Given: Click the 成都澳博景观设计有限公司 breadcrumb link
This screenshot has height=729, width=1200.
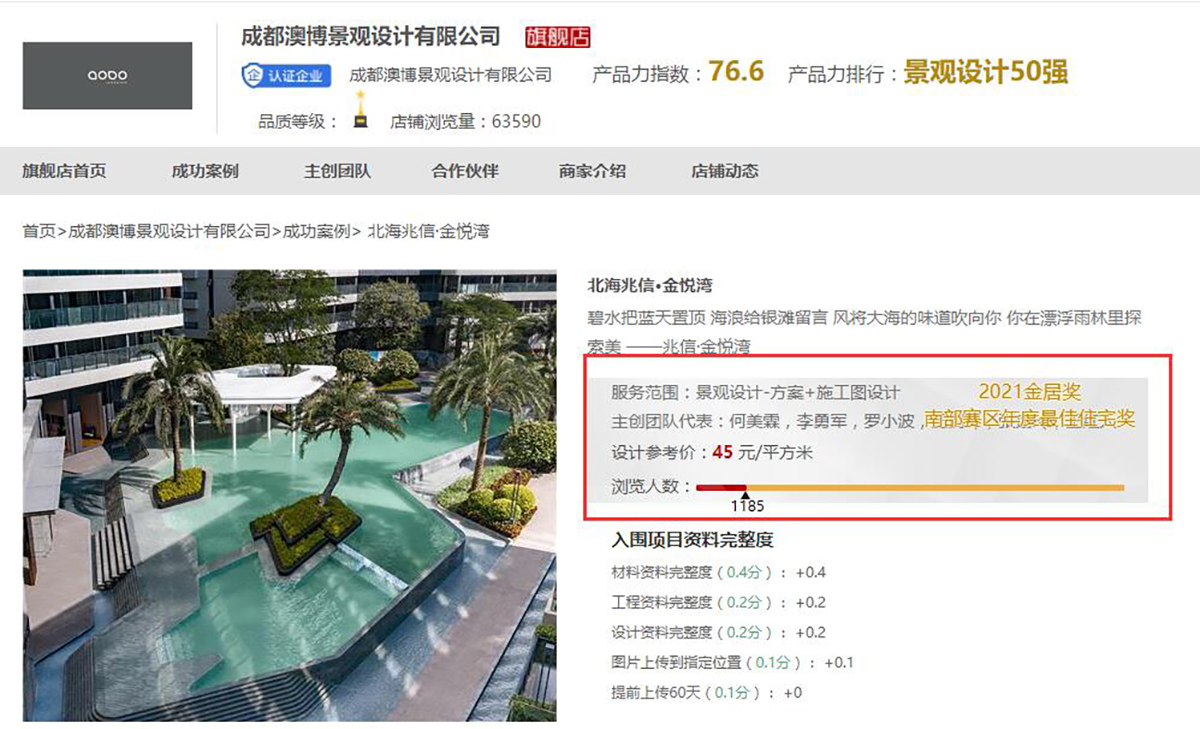Looking at the screenshot, I should pyautogui.click(x=169, y=231).
